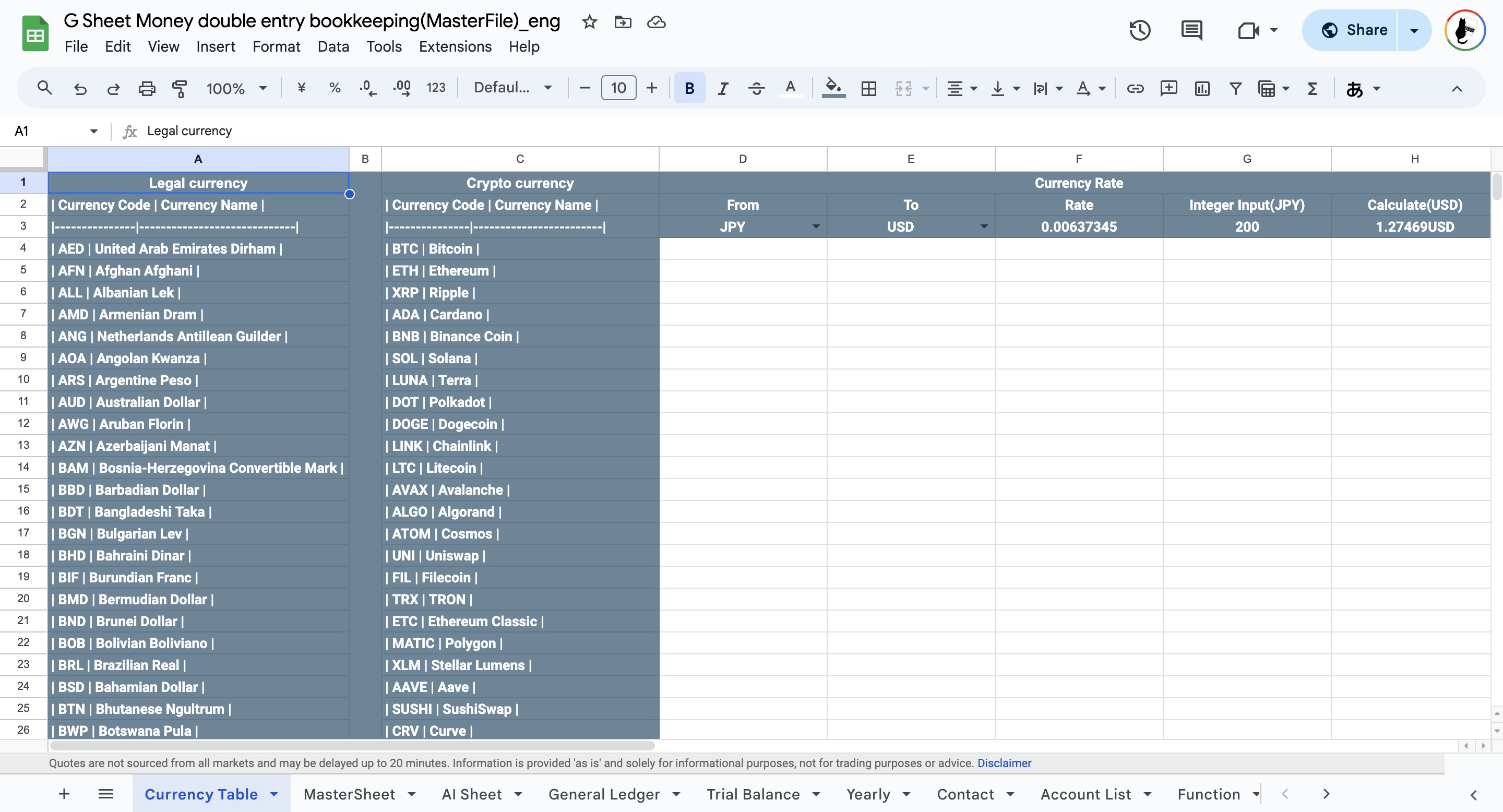Open the comments history icon

tap(1191, 30)
